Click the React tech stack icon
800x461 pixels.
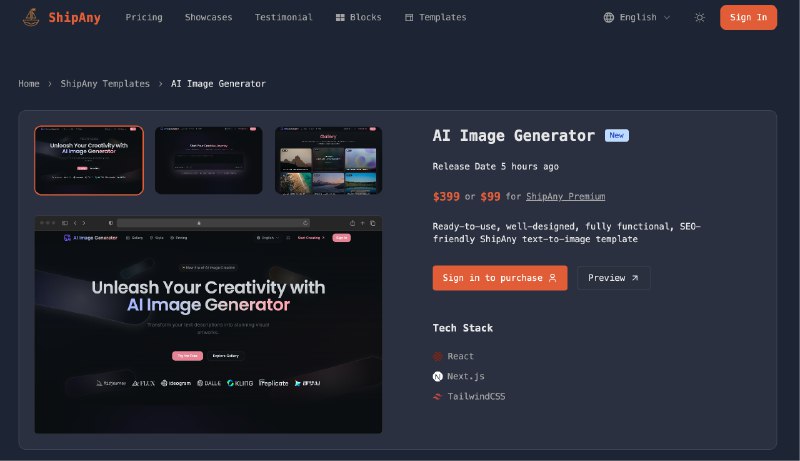[438, 356]
